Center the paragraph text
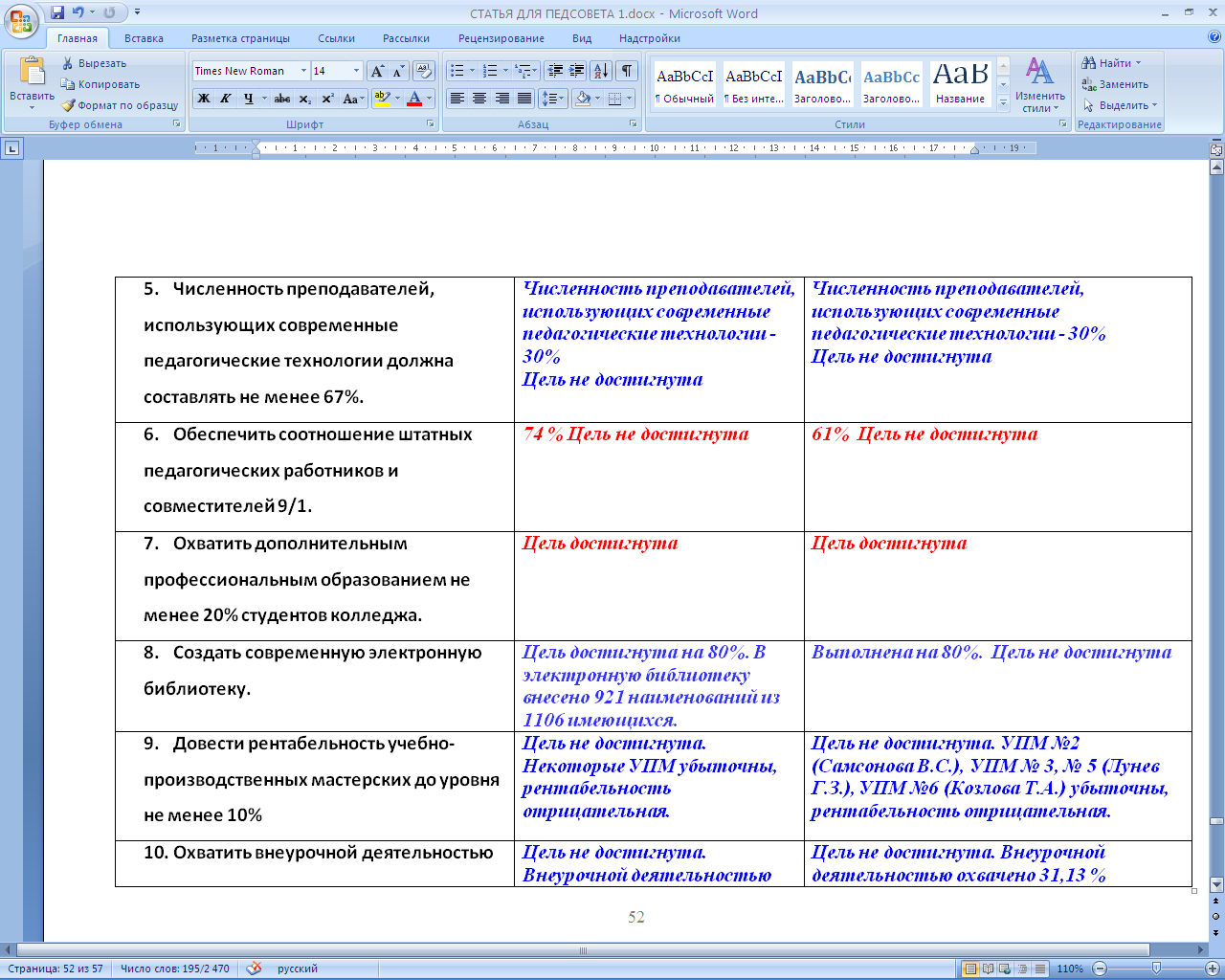Image resolution: width=1225 pixels, height=980 pixels. 479,99
